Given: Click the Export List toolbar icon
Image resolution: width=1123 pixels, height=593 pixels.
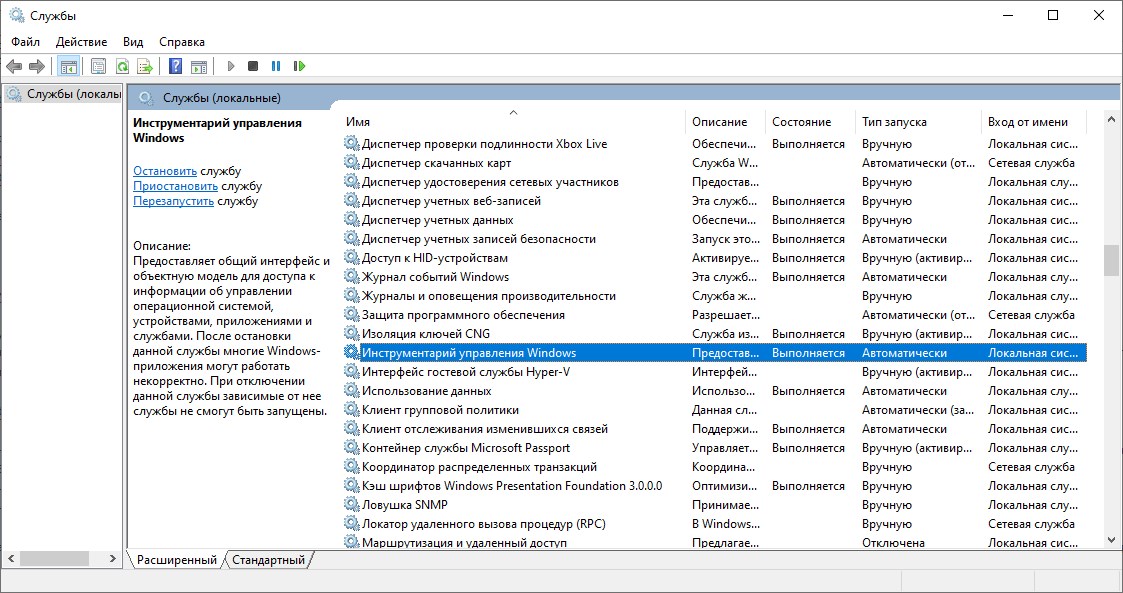Looking at the screenshot, I should 145,66.
